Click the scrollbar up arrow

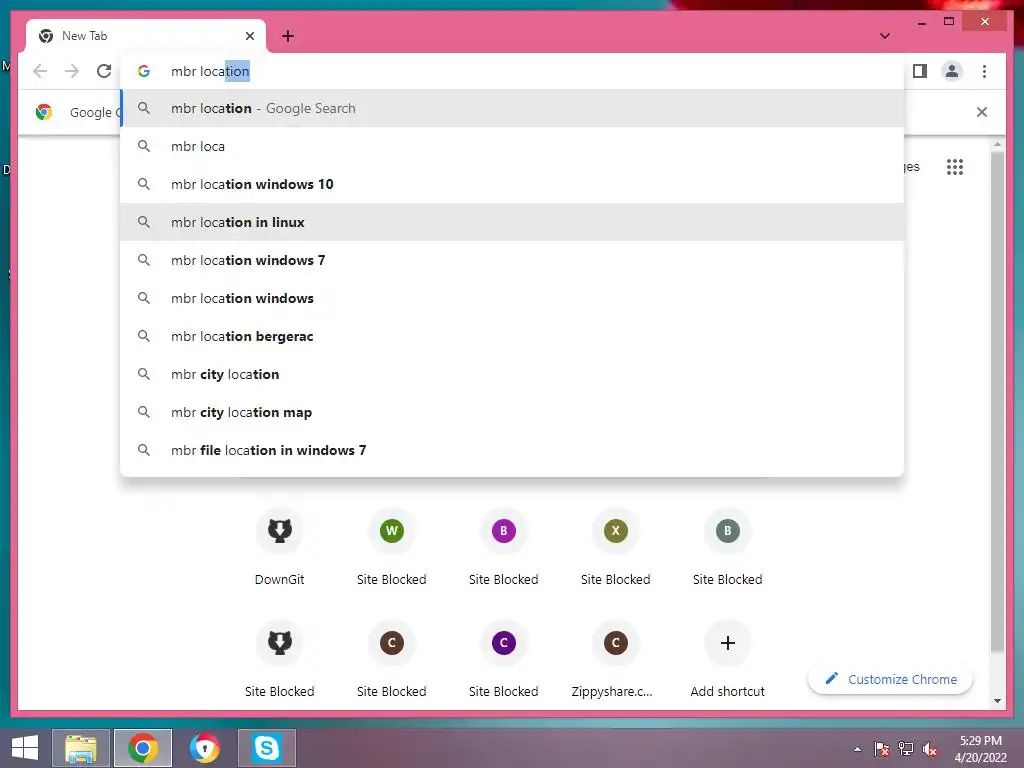pyautogui.click(x=997, y=144)
